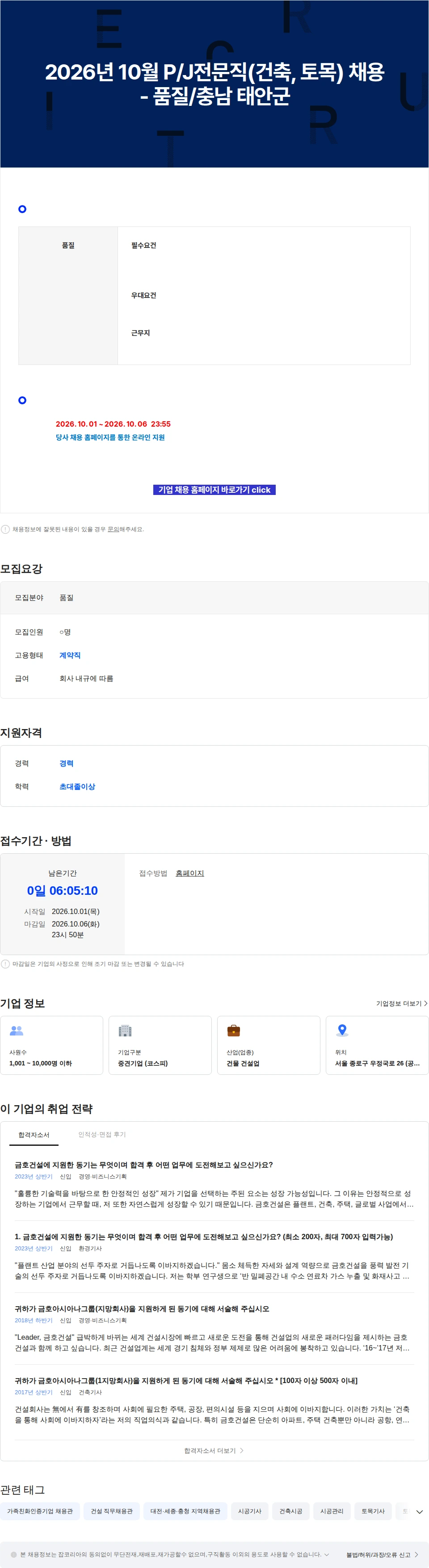Screen dimensions: 429x1568
Task: Select the 시공기사 tag
Action: coord(249,1511)
